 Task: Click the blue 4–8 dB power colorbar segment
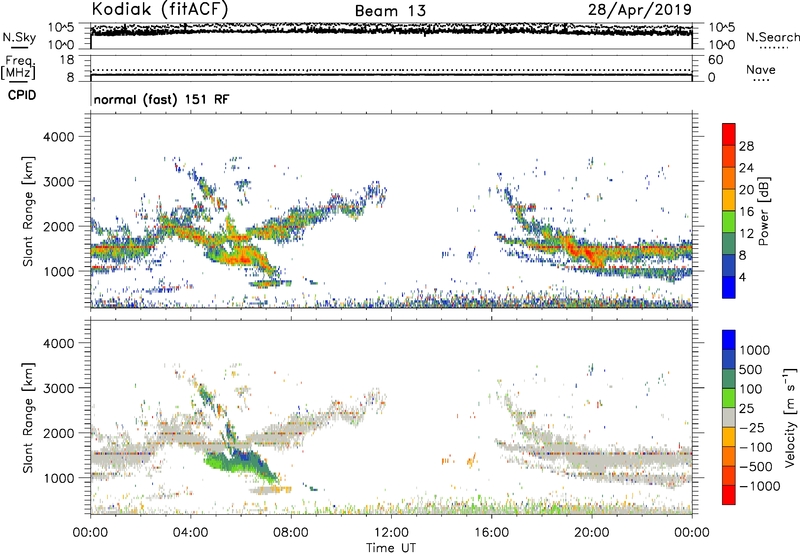click(x=729, y=266)
